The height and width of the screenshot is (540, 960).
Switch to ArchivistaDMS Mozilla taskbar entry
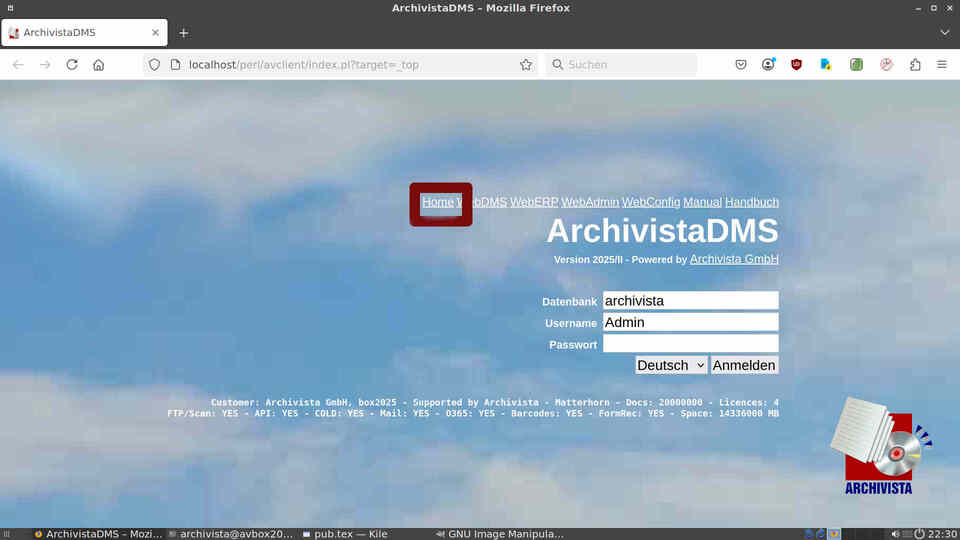[x=98, y=534]
